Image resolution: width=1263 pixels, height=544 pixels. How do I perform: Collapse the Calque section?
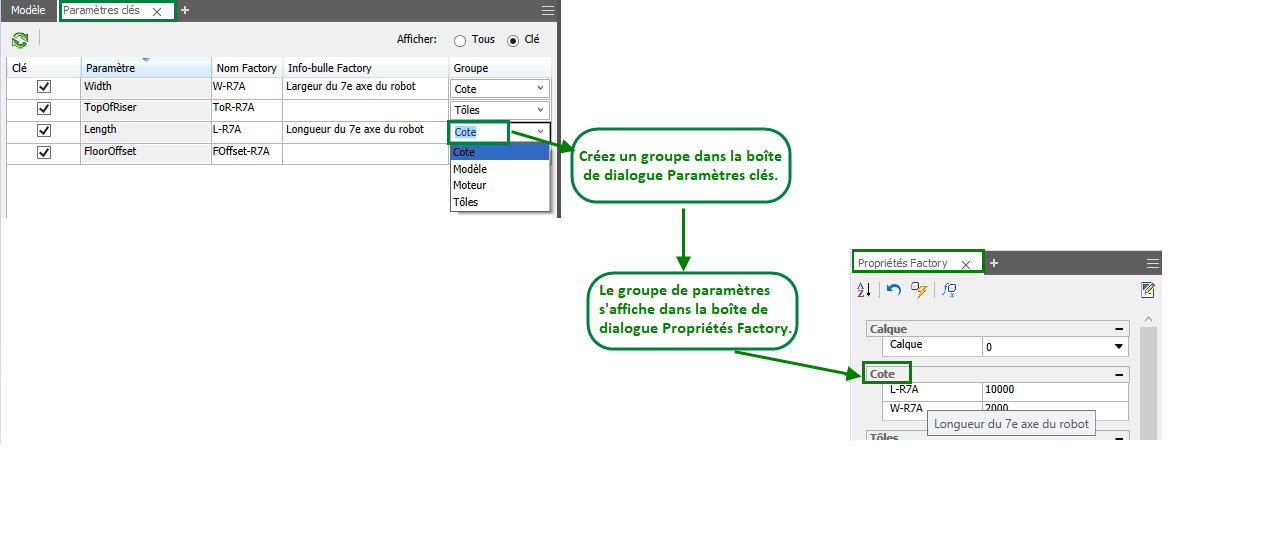1119,329
